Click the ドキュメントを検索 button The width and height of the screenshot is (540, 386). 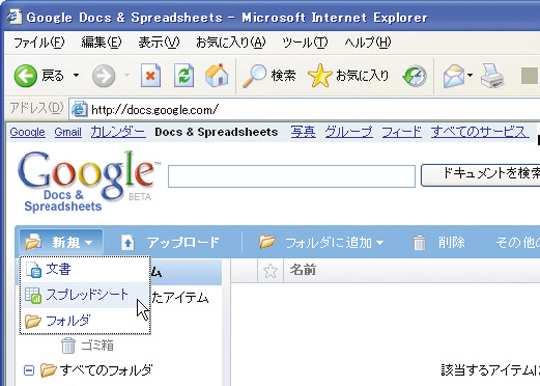click(481, 175)
